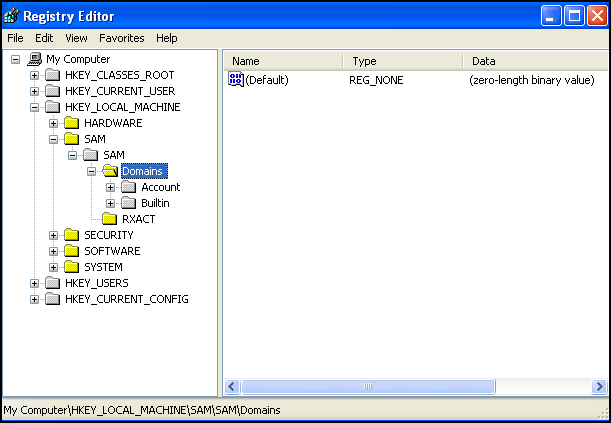Click the HKEY_CURRENT_USER folder icon
The image size is (611, 423).
(53, 91)
